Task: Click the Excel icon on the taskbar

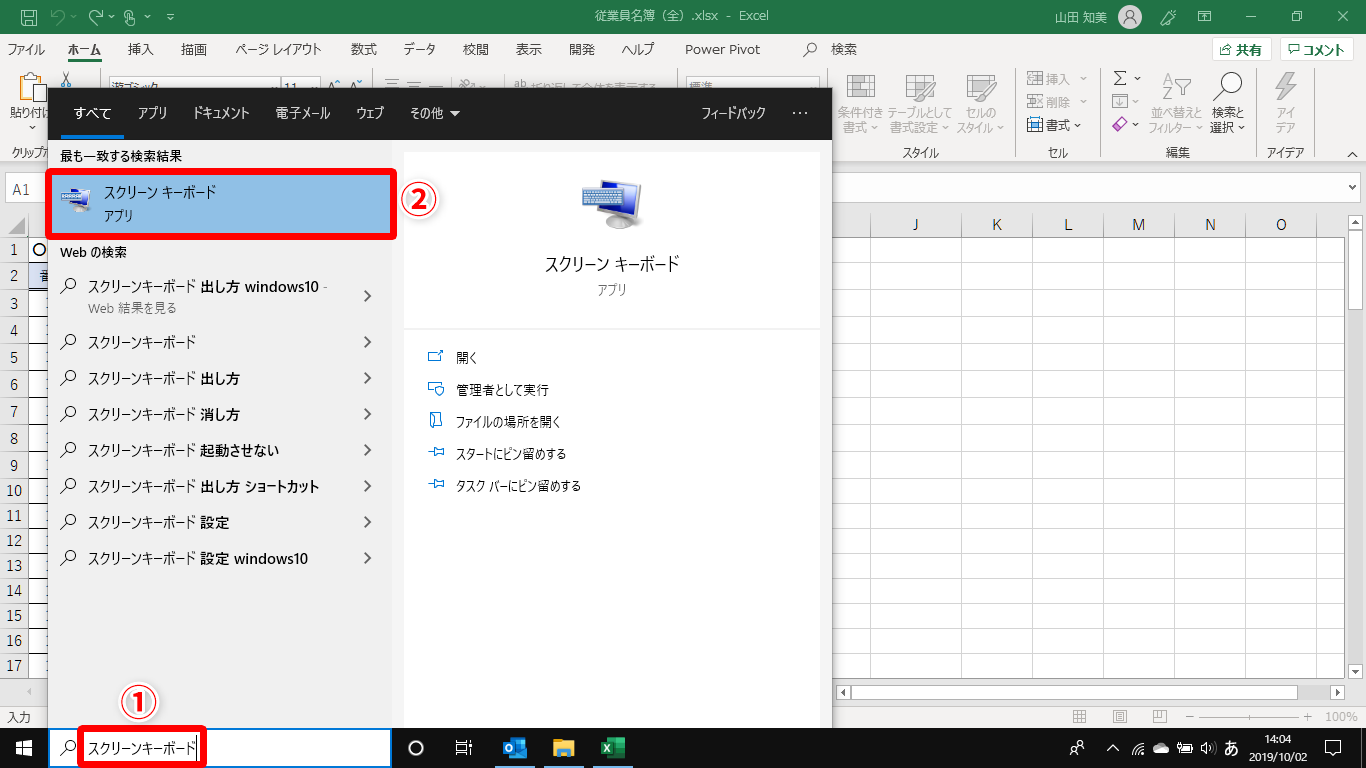Action: [x=612, y=748]
